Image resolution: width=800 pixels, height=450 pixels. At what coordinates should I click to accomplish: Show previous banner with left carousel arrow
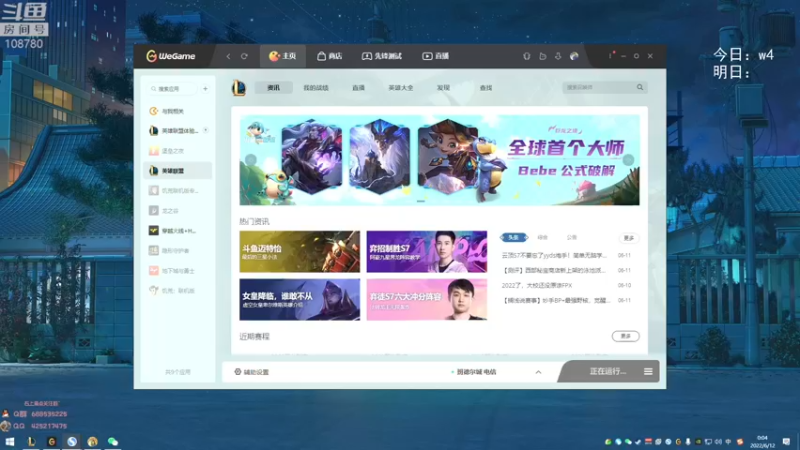(251, 160)
